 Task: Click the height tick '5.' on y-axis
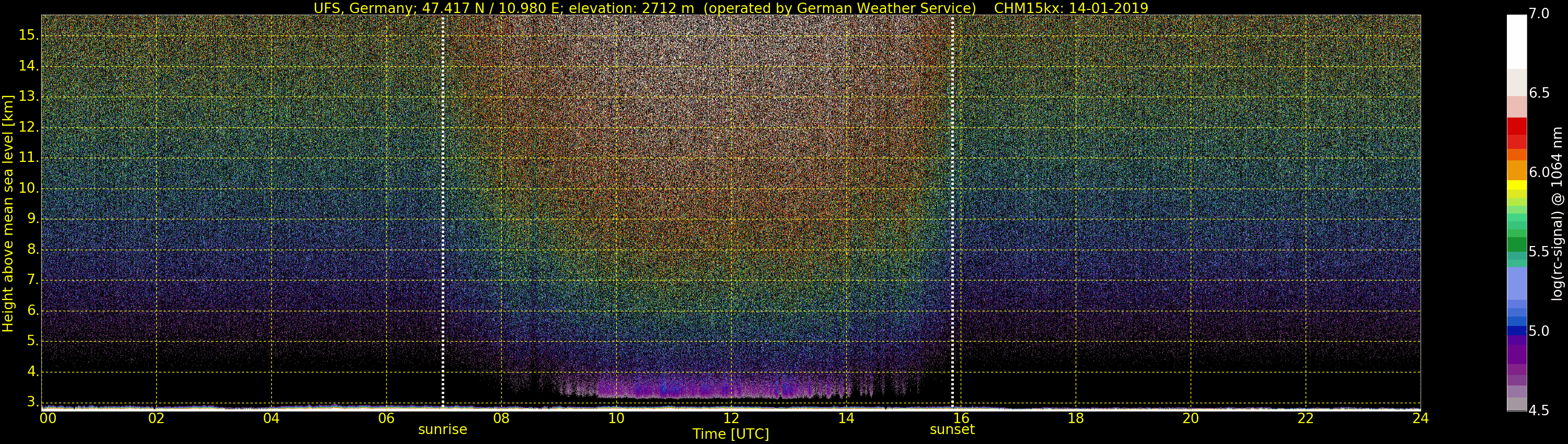pos(33,341)
